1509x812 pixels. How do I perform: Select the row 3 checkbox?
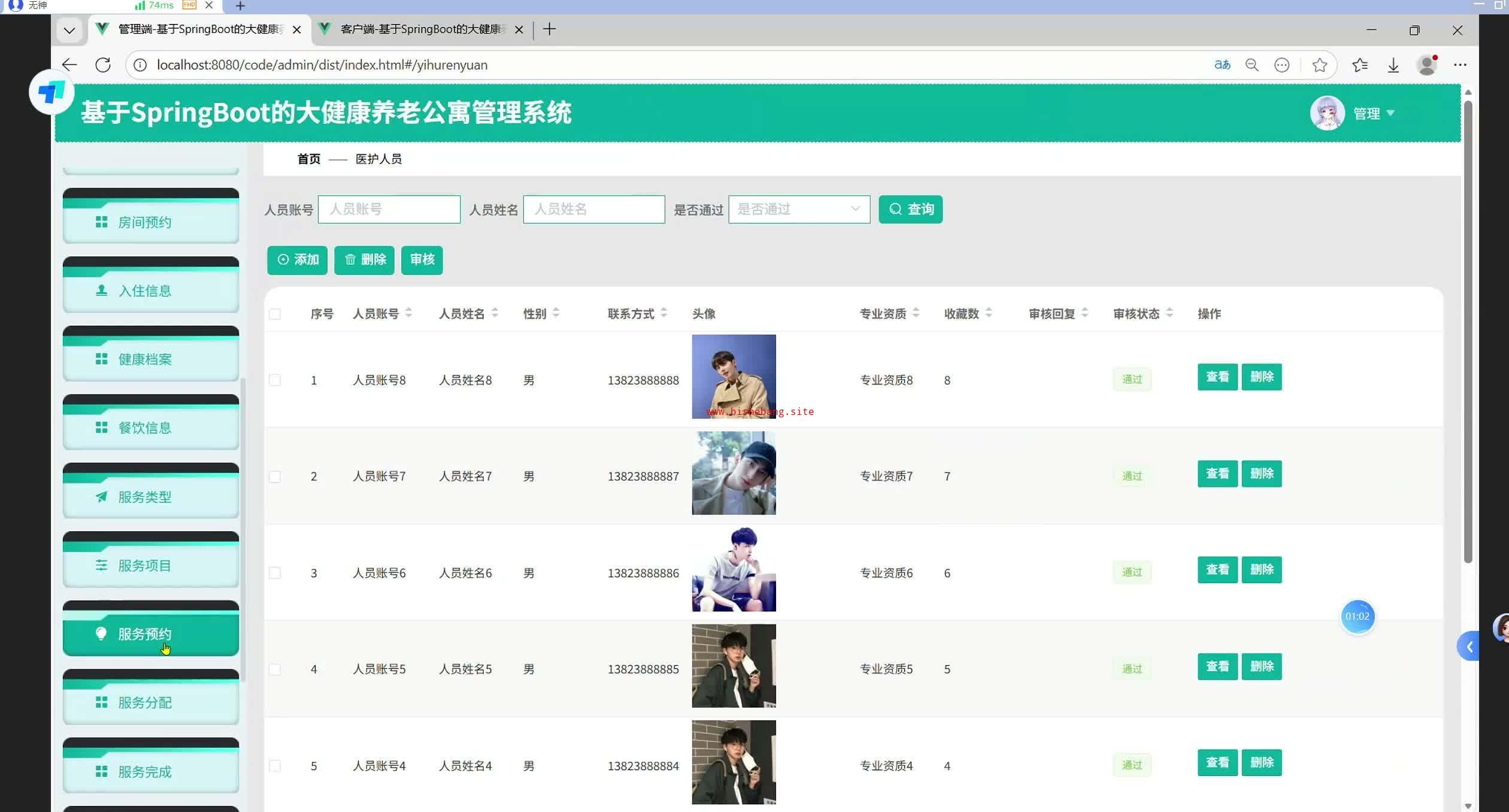[x=275, y=573]
